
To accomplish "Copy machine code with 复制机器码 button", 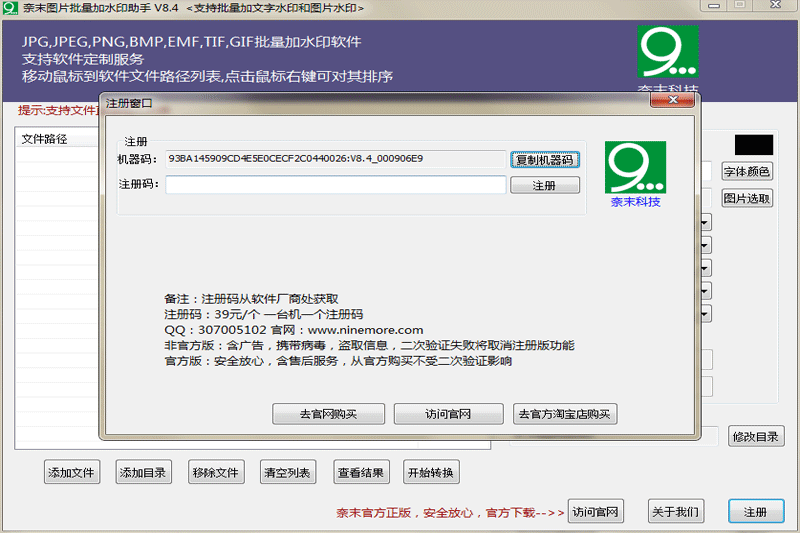I will point(545,160).
